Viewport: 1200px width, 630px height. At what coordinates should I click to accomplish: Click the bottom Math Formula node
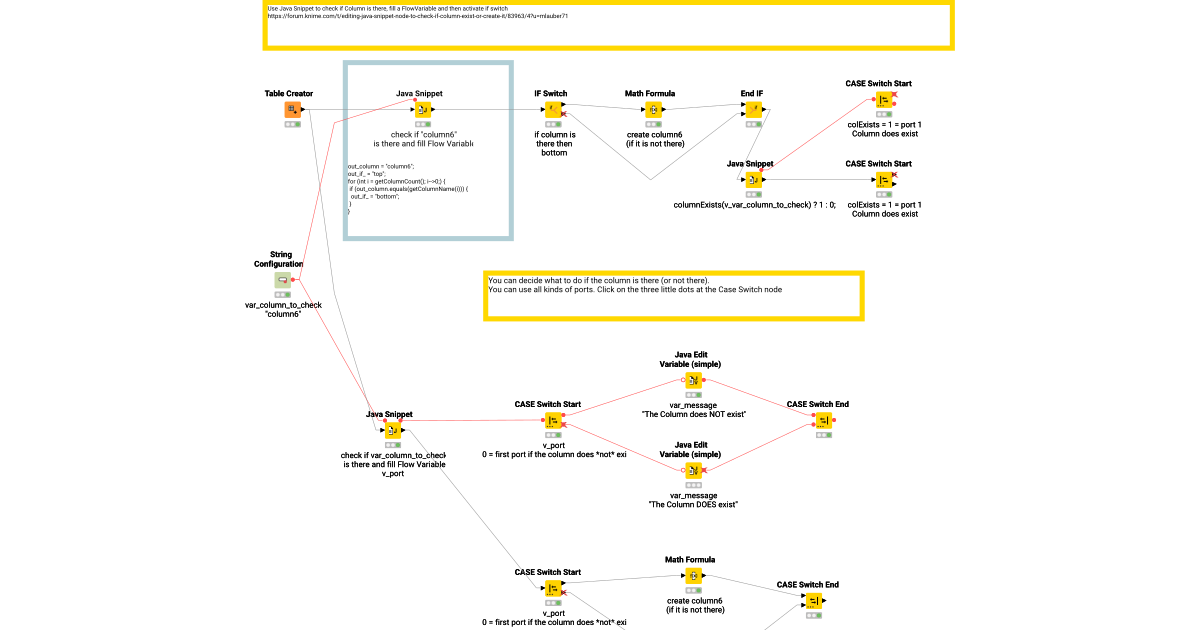tap(693, 576)
